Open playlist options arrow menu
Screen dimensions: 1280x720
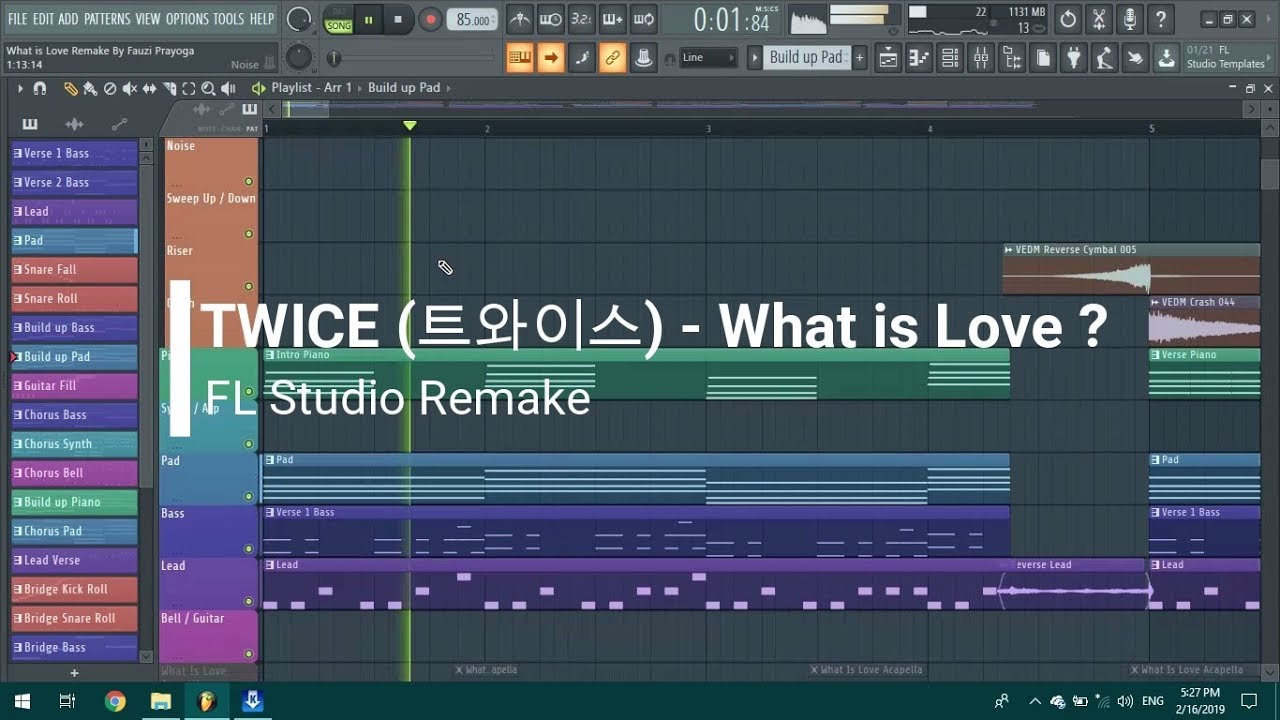click(20, 88)
